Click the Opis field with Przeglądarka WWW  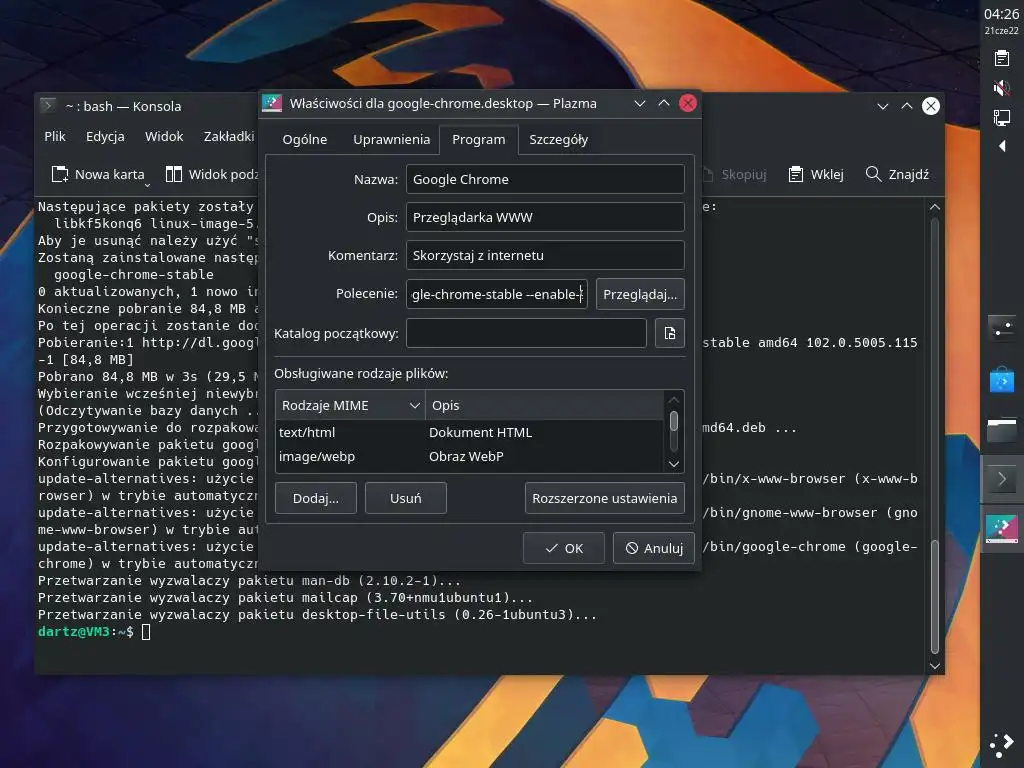(x=545, y=217)
